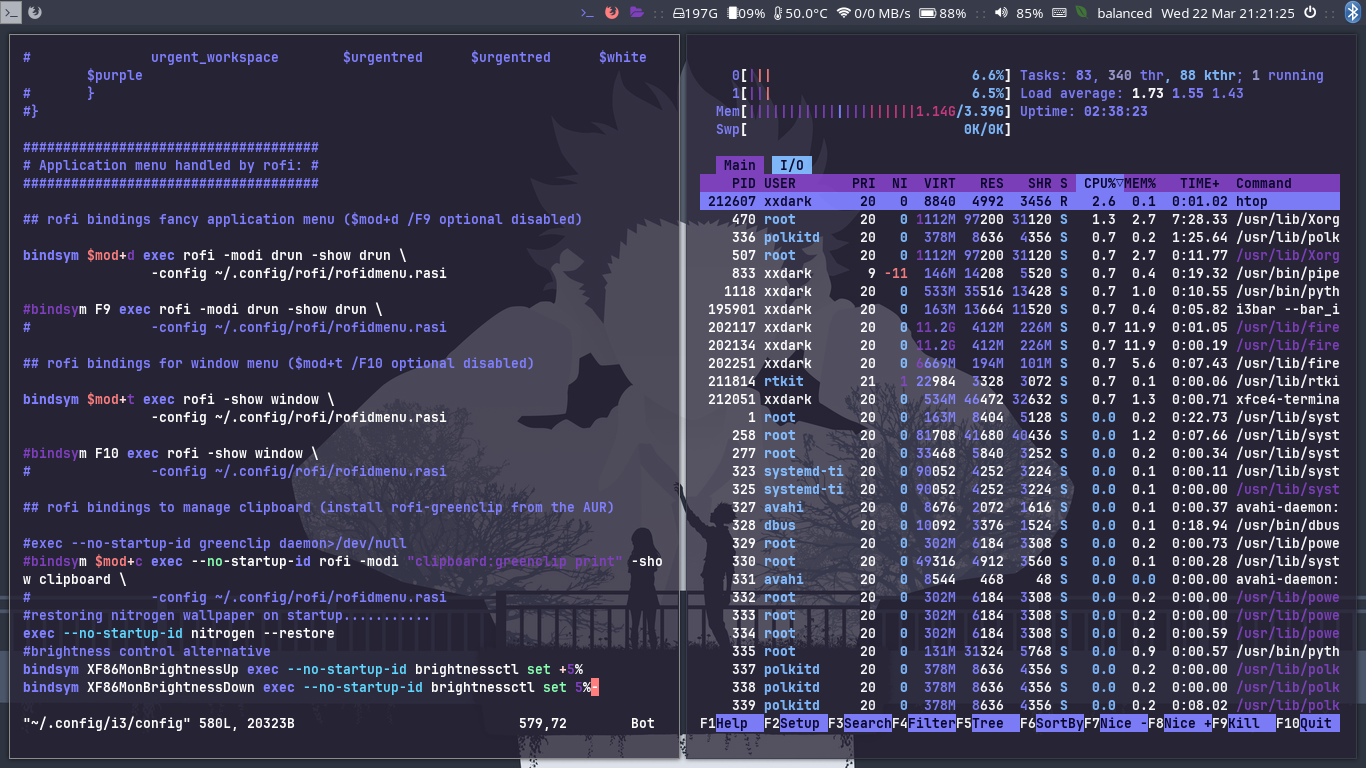Select systemd-ti process row PID 323
Screen dimensions: 1366x768
point(1020,471)
